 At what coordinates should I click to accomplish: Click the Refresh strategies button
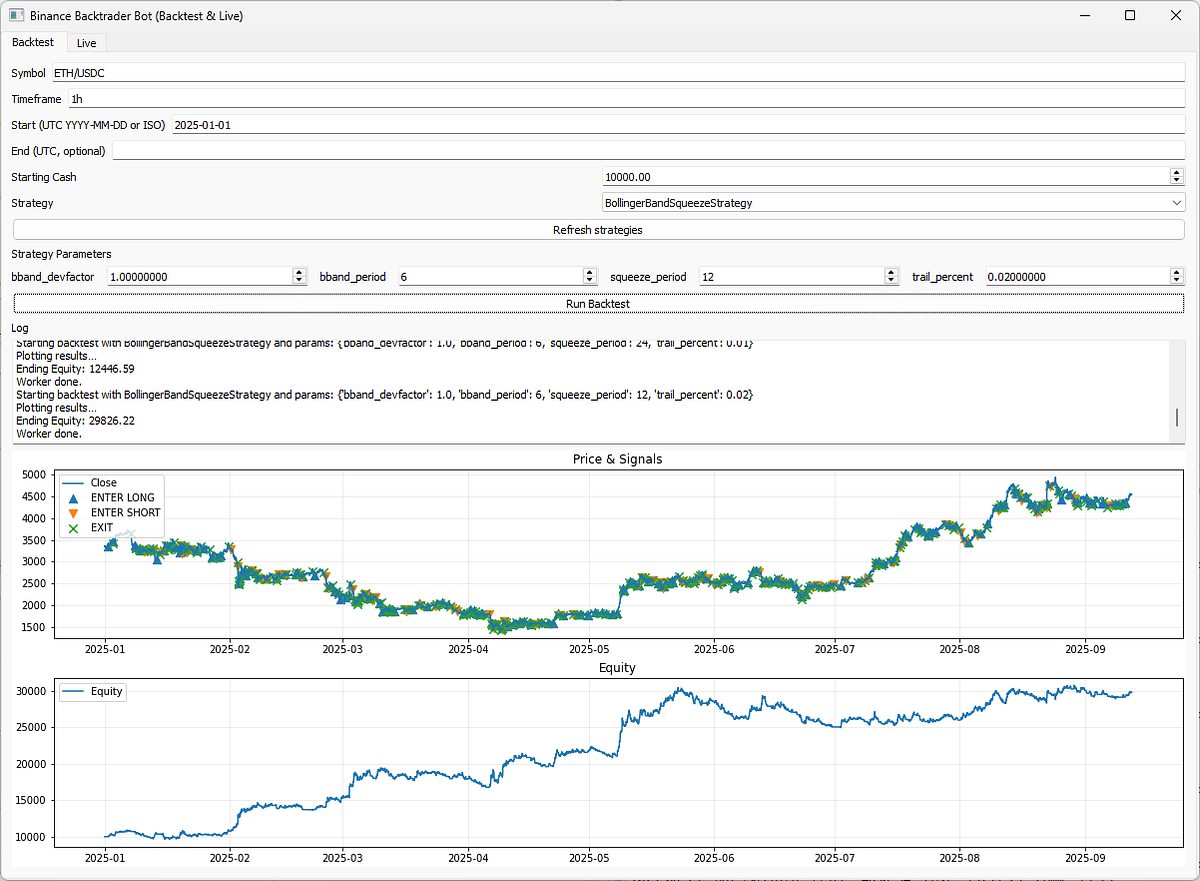tap(597, 229)
